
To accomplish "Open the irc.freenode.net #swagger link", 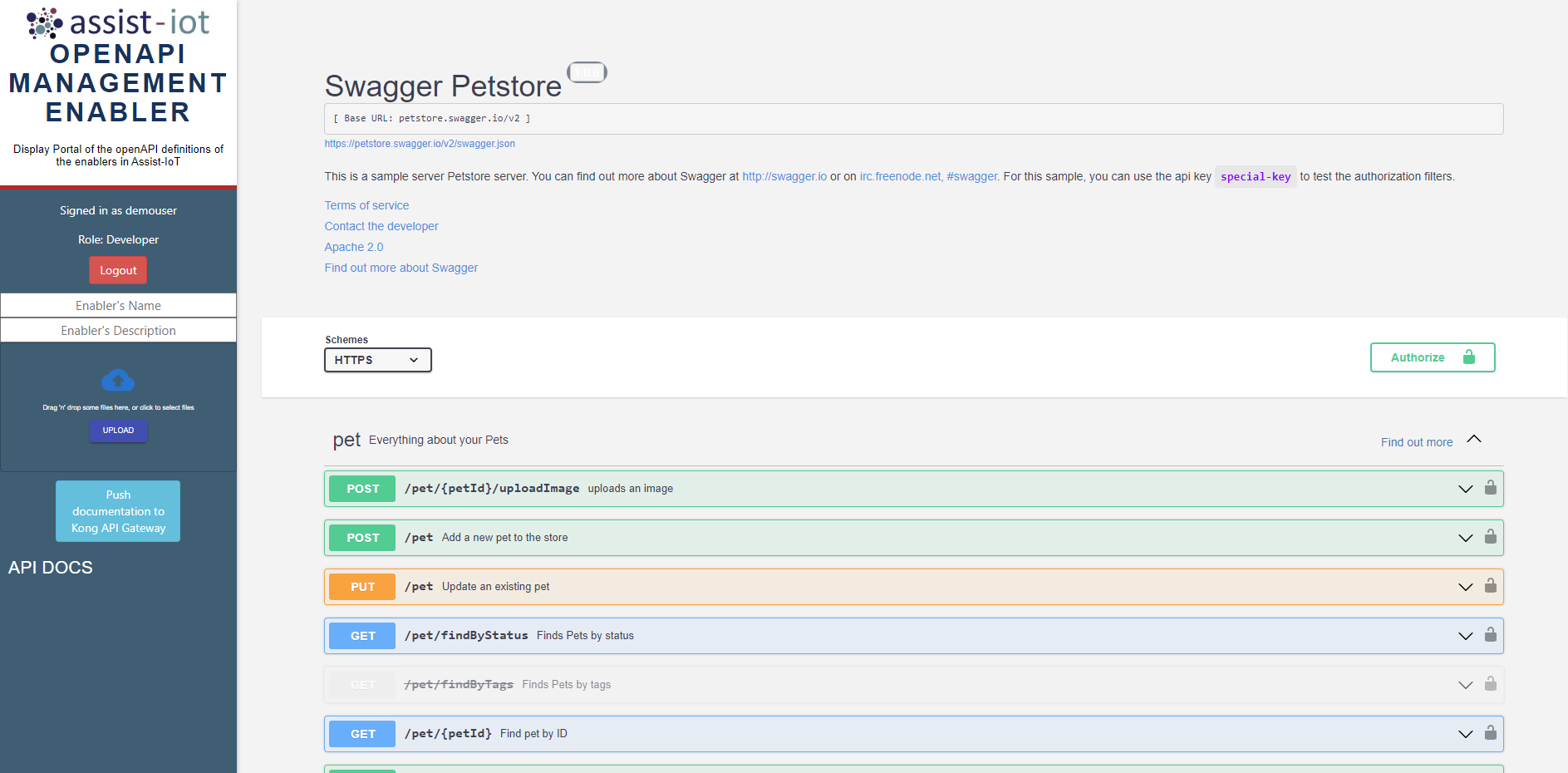I will point(929,176).
